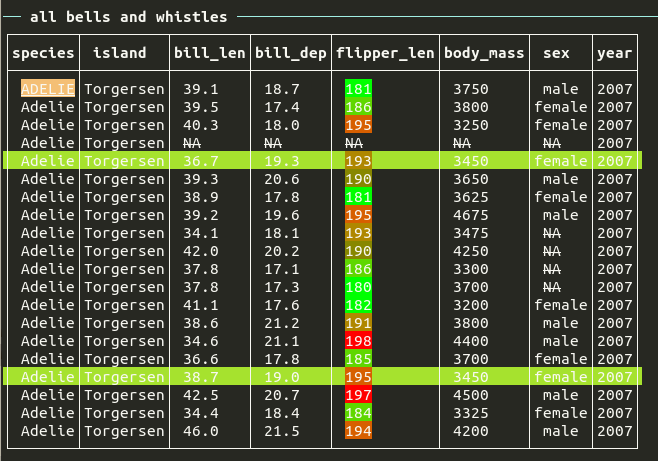Click the body_mass column header
Image resolution: width=658 pixels, height=461 pixels.
point(484,53)
